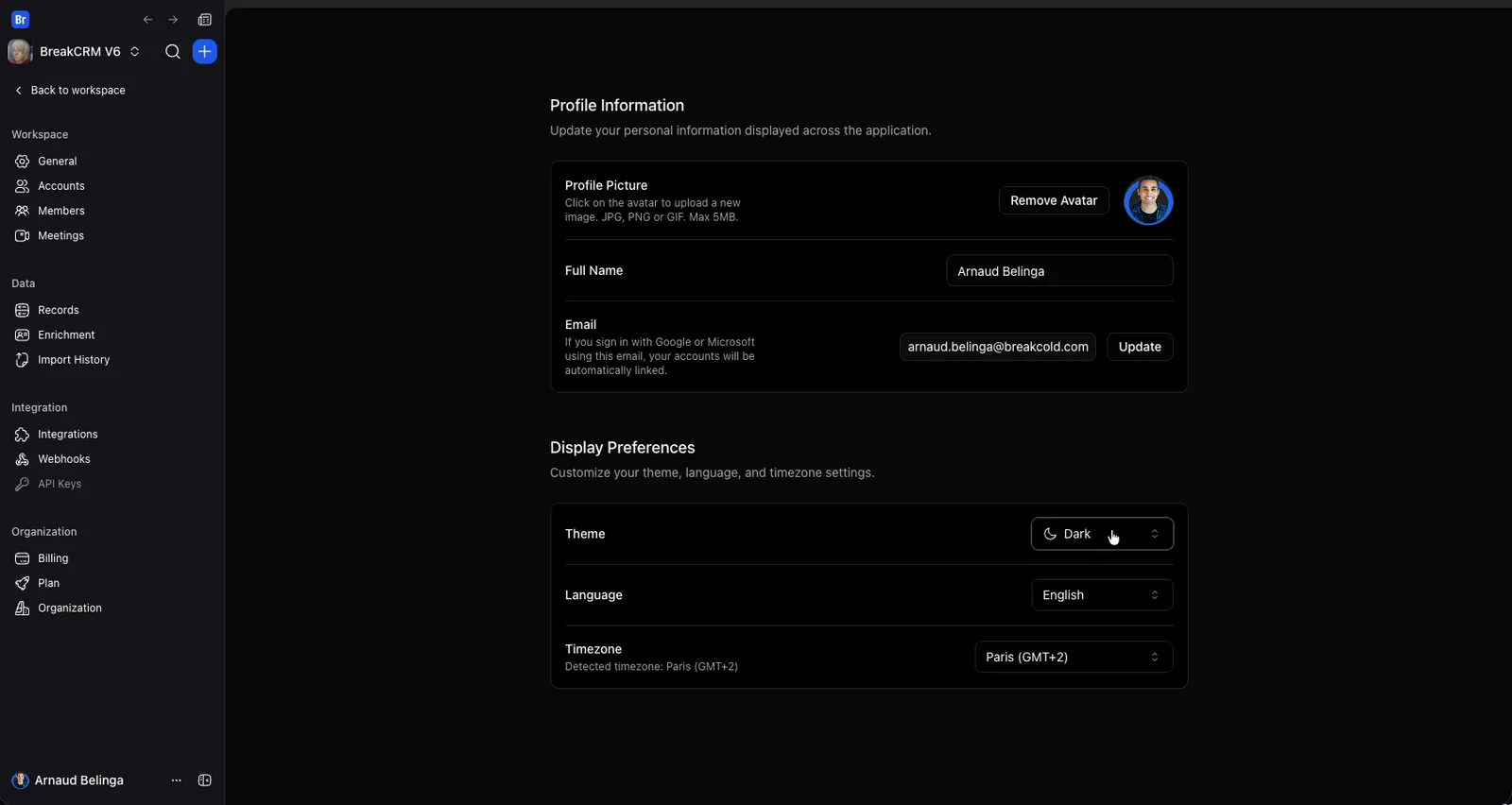Click the profile avatar to upload image
Viewport: 1512px width, 805px height.
coord(1148,200)
